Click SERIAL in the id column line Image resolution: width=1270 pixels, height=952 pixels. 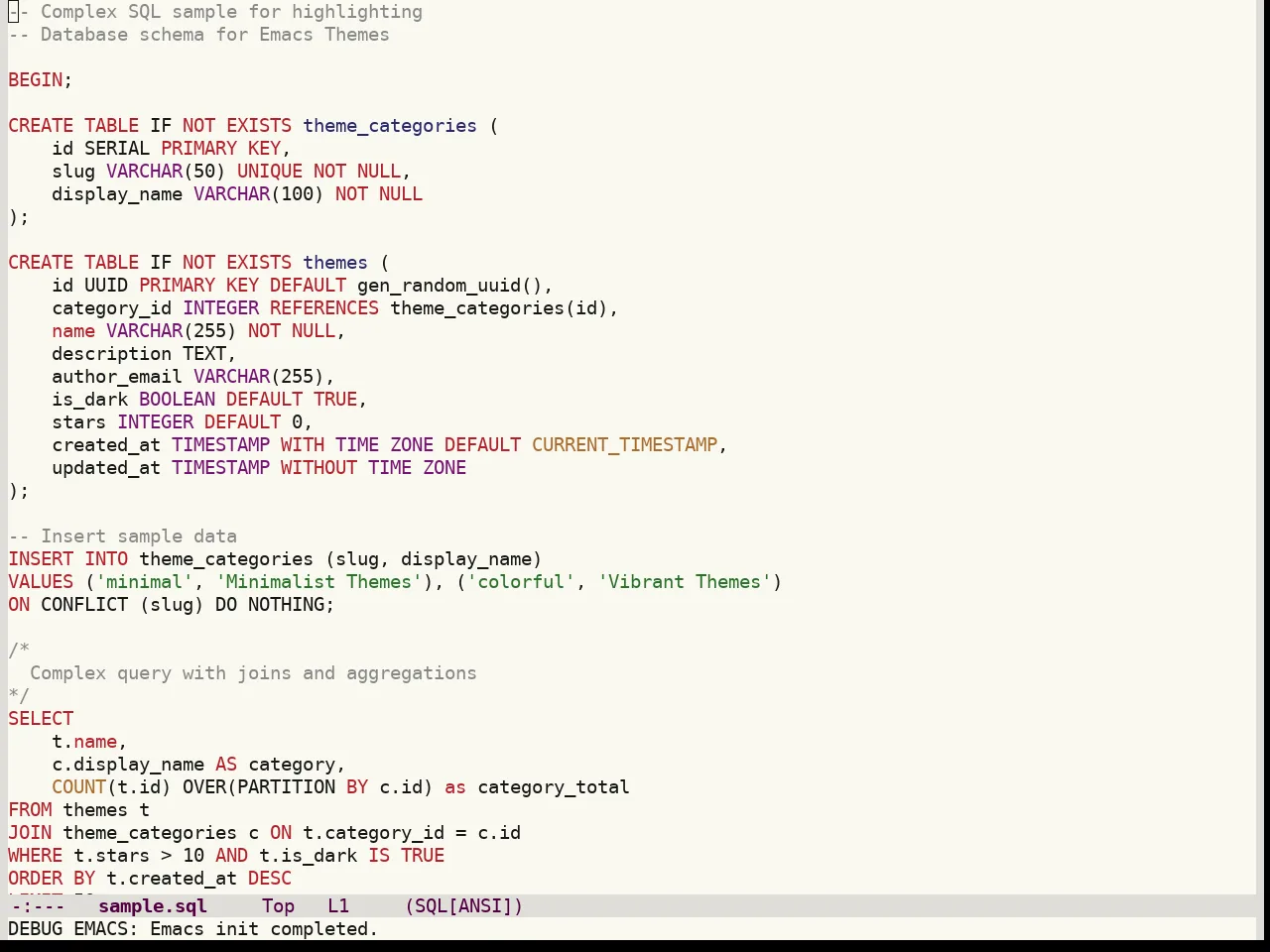[x=117, y=149]
